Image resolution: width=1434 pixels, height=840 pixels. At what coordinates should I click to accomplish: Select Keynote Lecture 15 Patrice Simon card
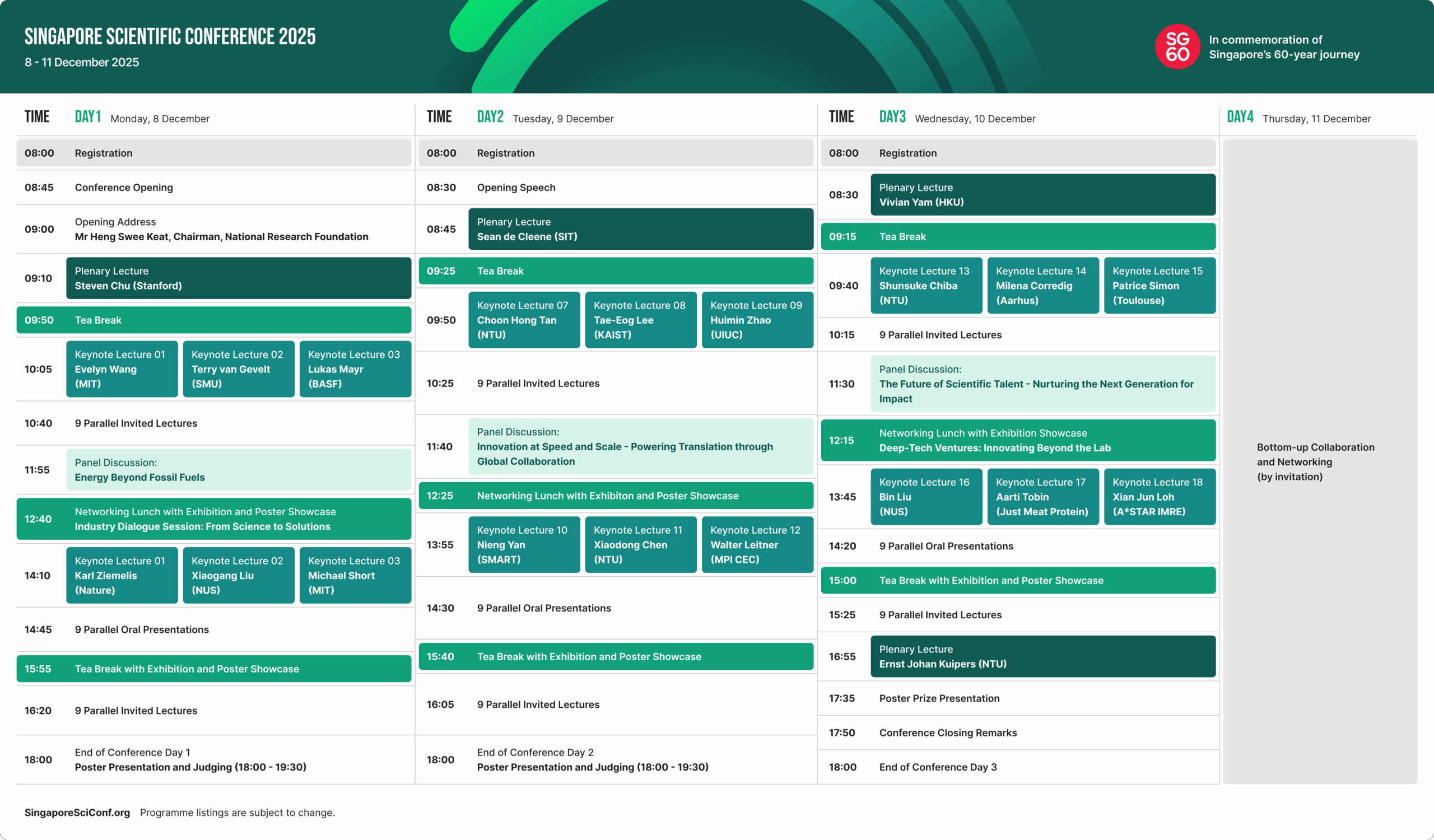click(x=1159, y=286)
